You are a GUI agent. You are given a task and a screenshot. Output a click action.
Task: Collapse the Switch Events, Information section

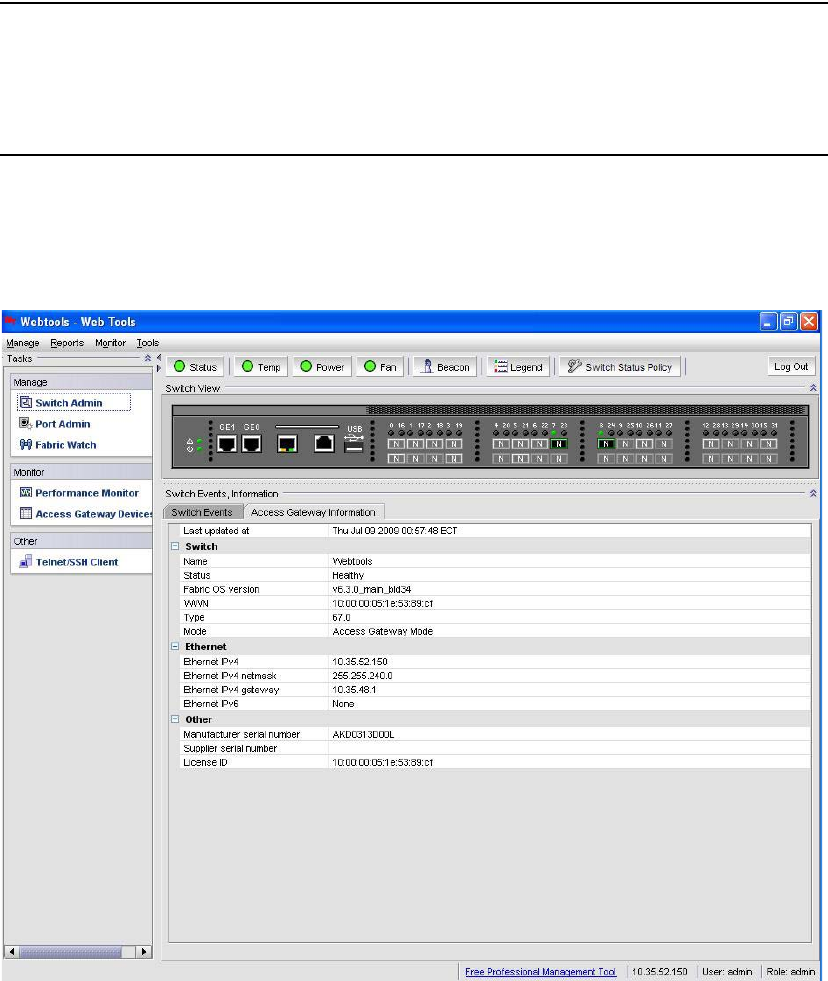813,493
